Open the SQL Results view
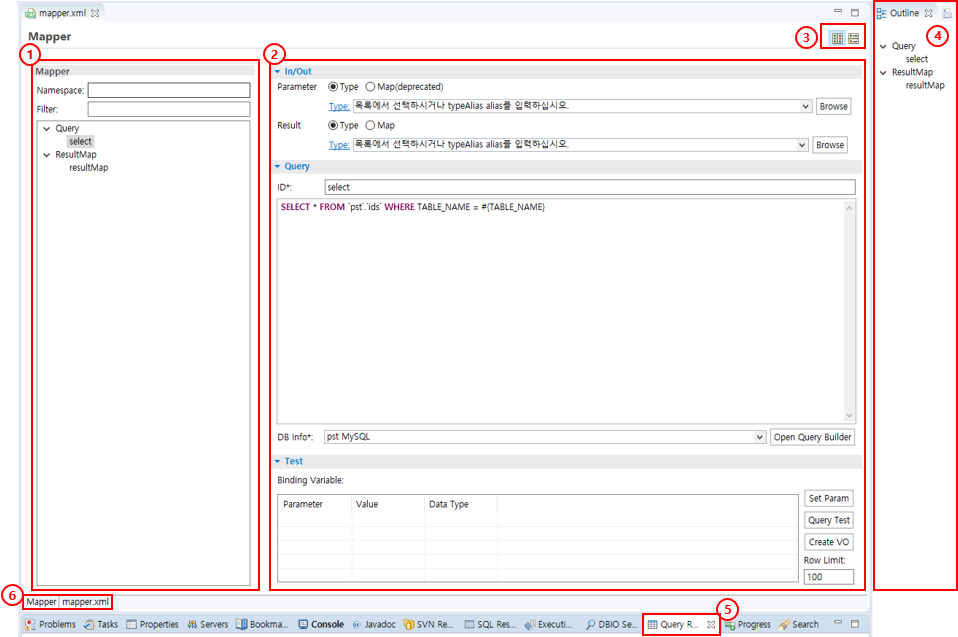Screen dimensions: 958x637 tap(489, 624)
